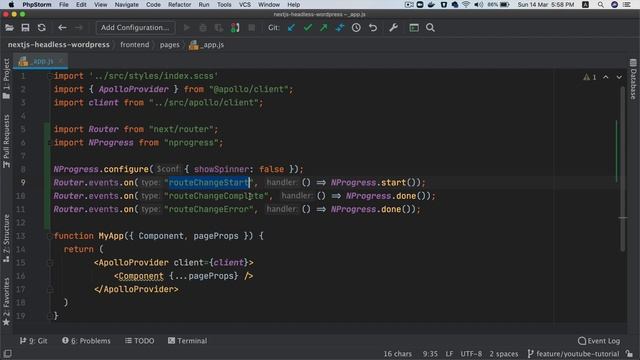Open the Git tool window at bottom

(33, 341)
